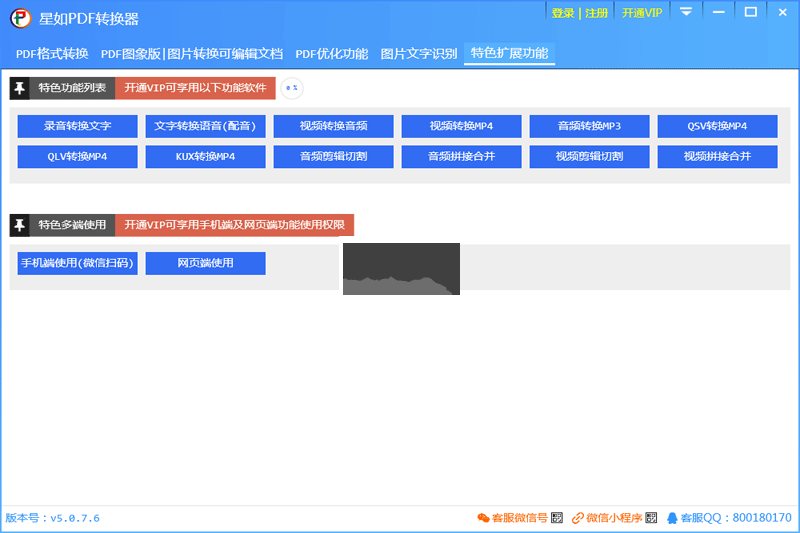This screenshot has width=800, height=533.
Task: Open the PDF图象版|图片转换可编辑文档 tab
Action: pyautogui.click(x=192, y=54)
